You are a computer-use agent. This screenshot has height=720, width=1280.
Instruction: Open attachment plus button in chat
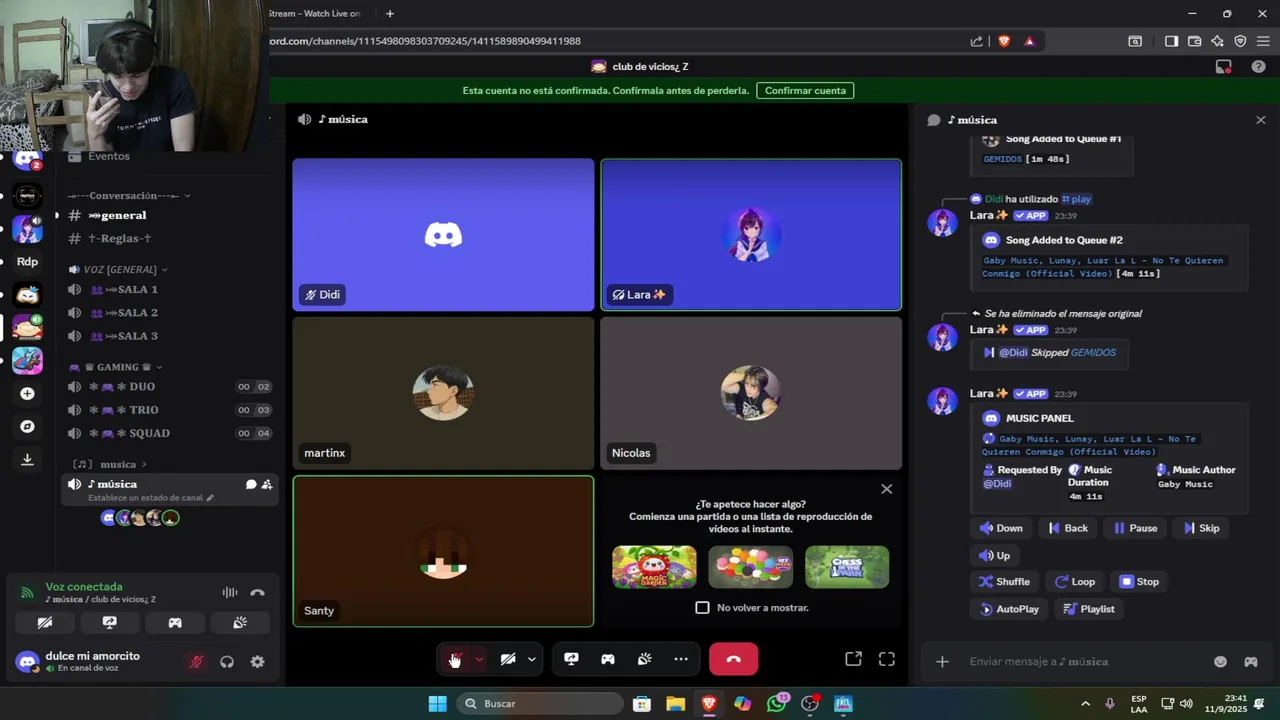(942, 661)
